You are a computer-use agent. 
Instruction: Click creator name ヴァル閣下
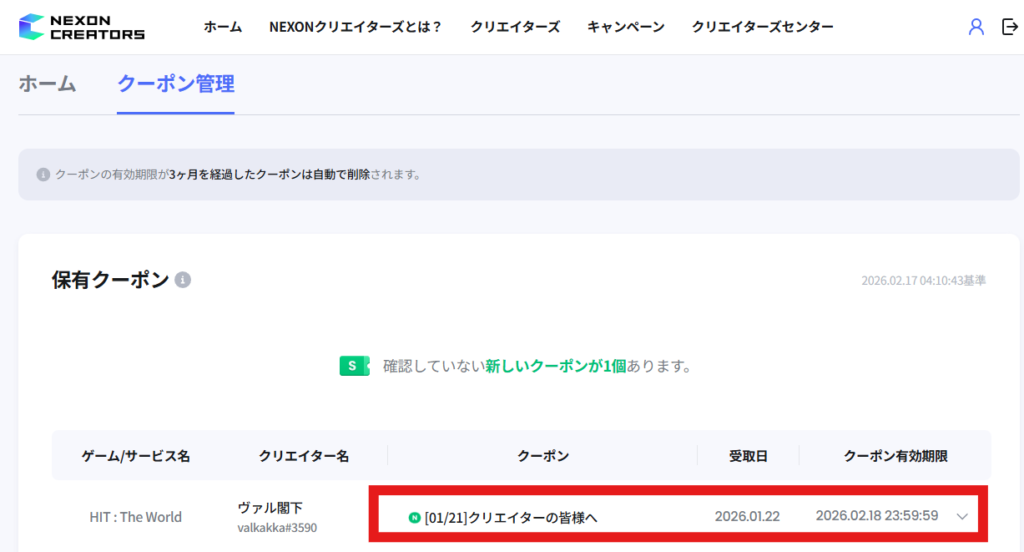270,508
